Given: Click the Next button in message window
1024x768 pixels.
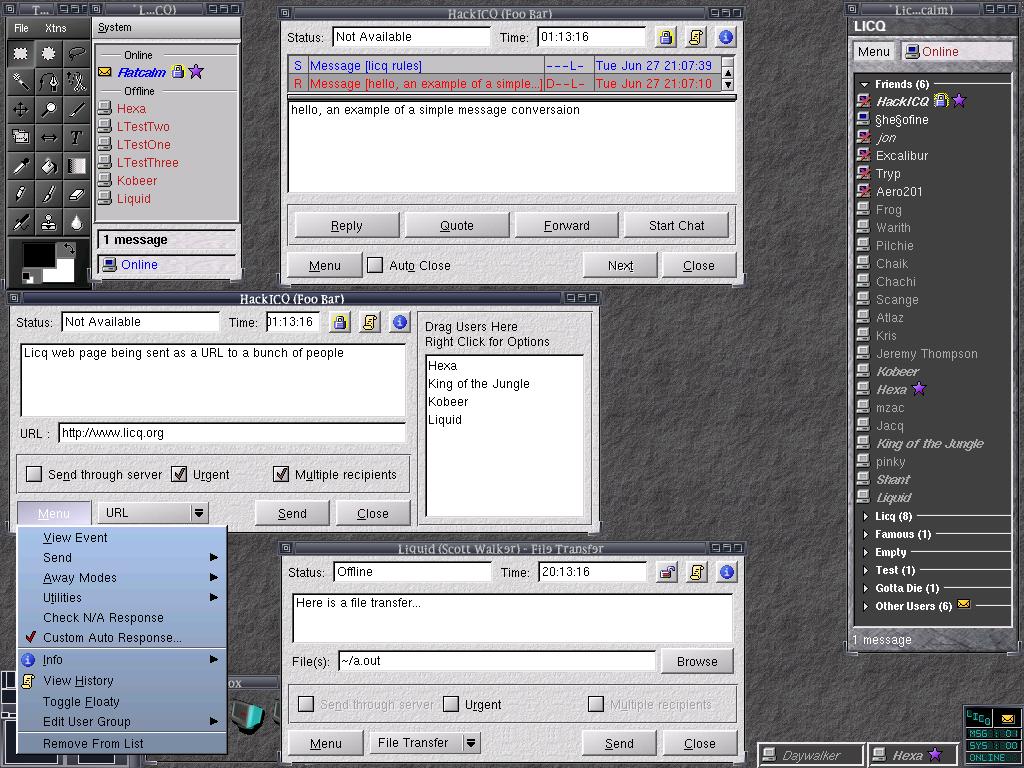Looking at the screenshot, I should [x=620, y=265].
